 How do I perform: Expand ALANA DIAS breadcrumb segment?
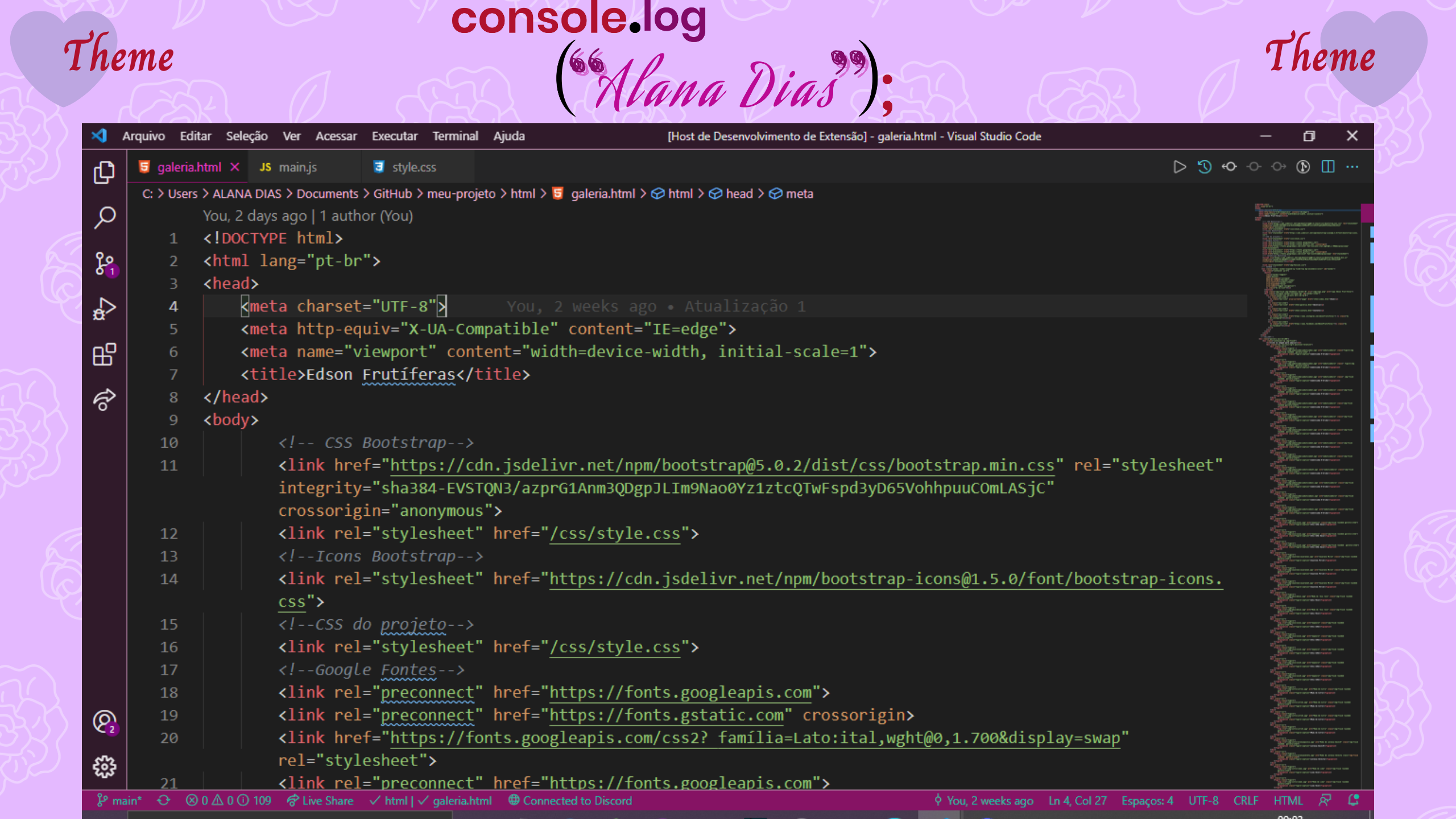click(247, 194)
